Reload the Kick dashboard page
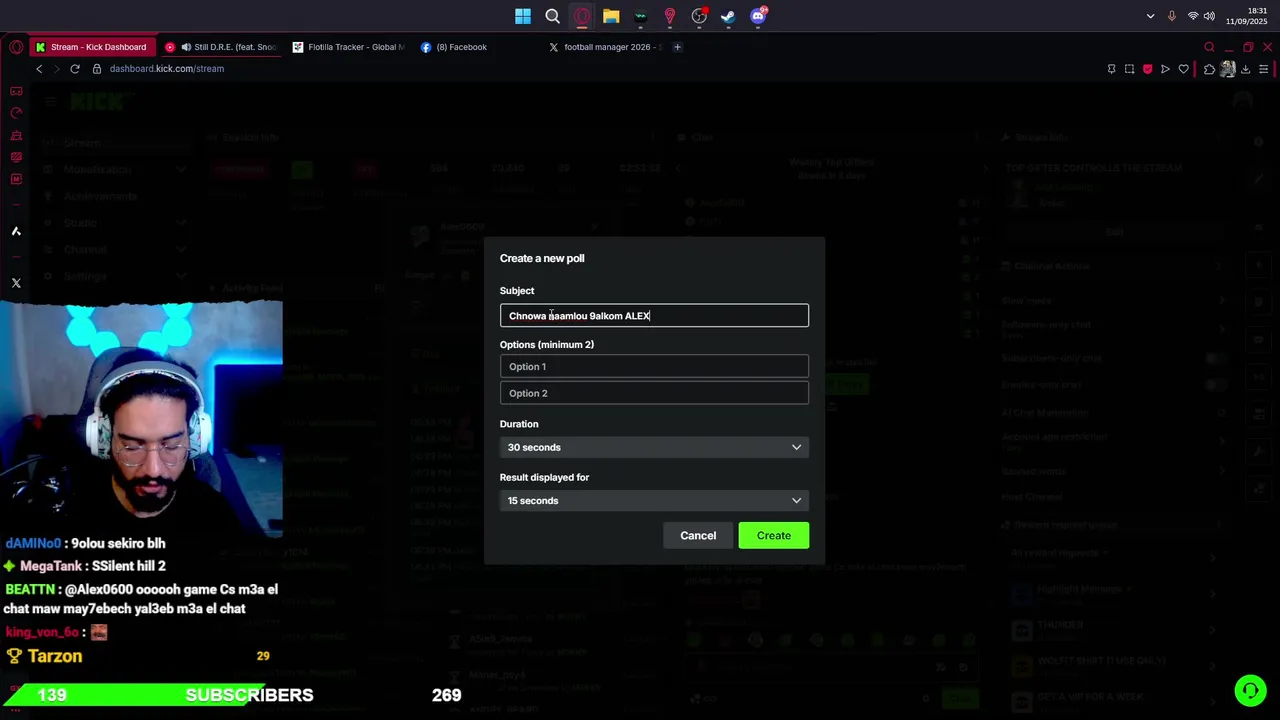 [75, 69]
